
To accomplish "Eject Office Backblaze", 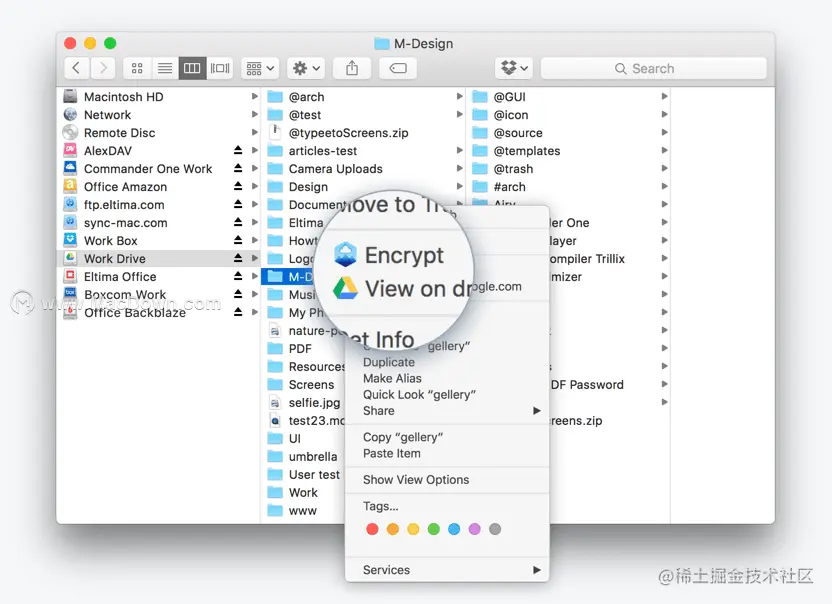I will 238,313.
